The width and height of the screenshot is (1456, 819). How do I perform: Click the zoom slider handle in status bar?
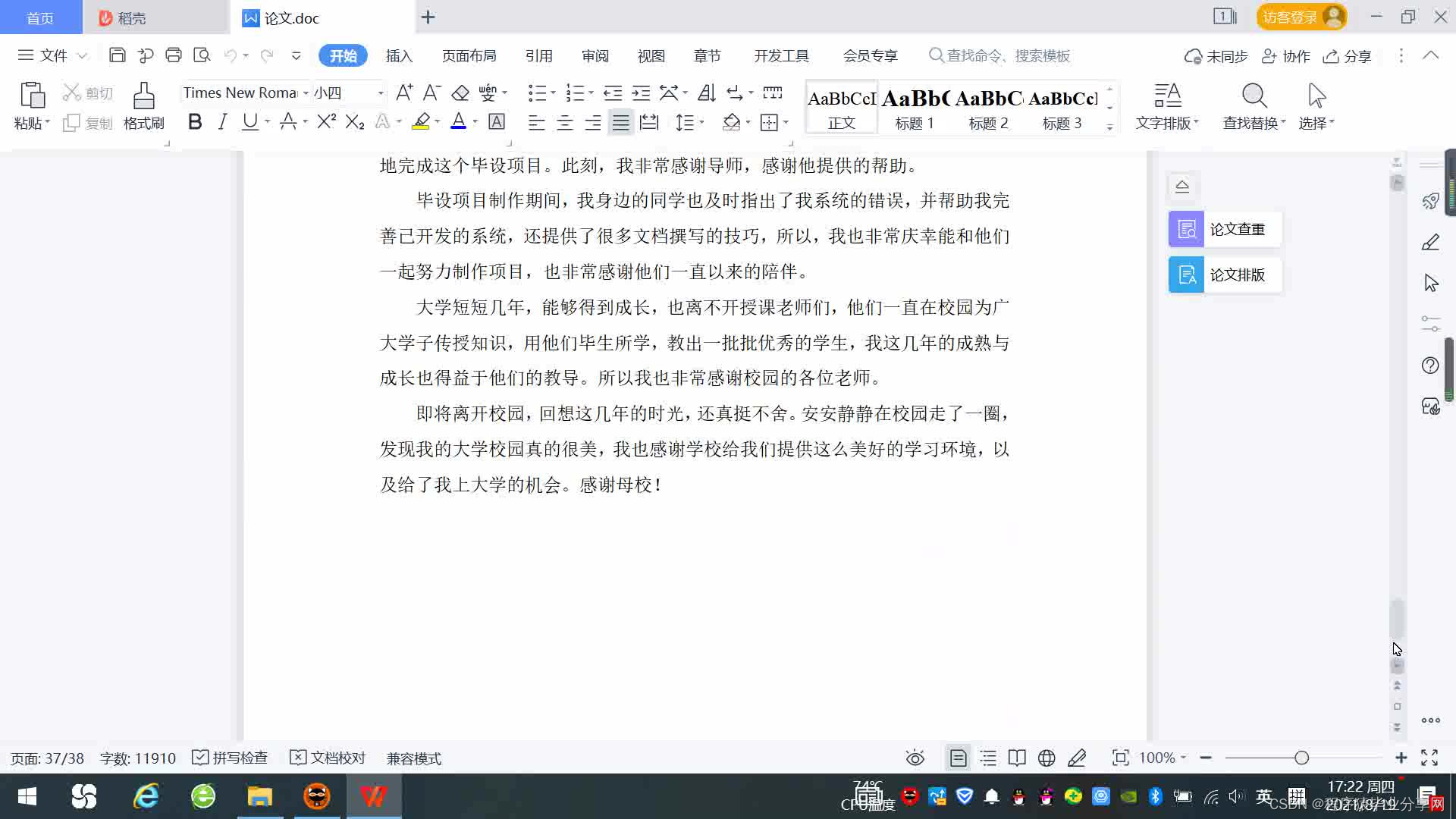pos(1301,758)
